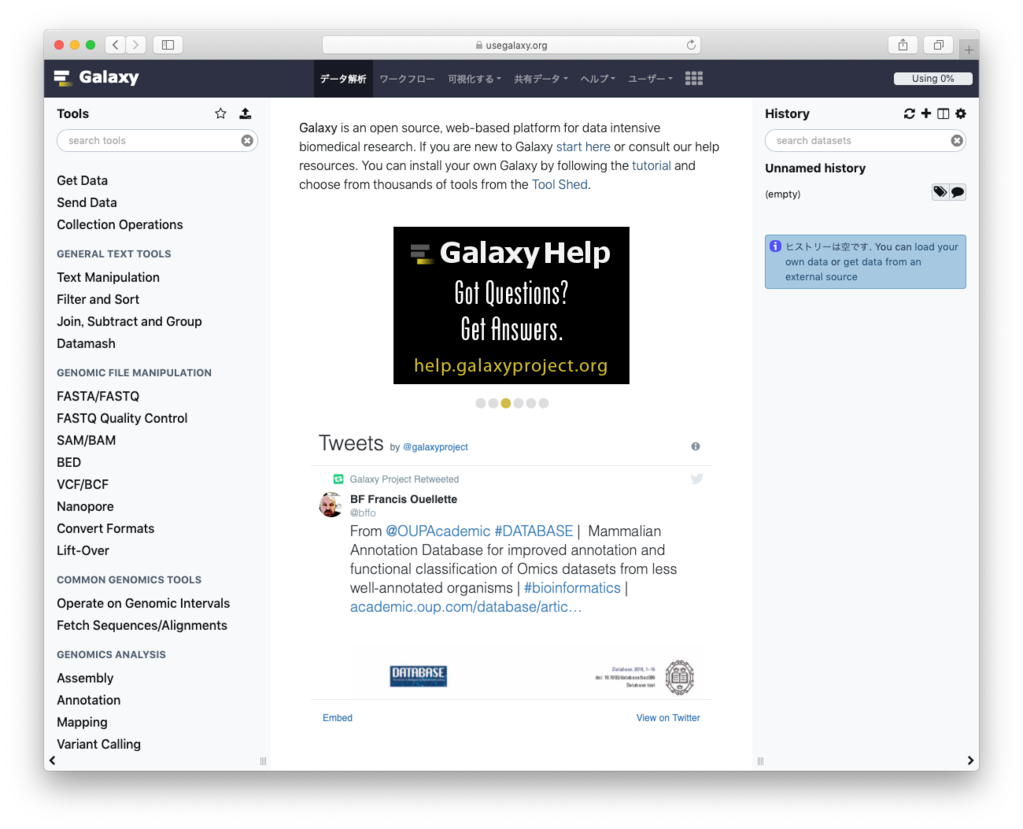Create a new history with plus icon
Viewport: 1023px width, 829px height.
pos(926,113)
